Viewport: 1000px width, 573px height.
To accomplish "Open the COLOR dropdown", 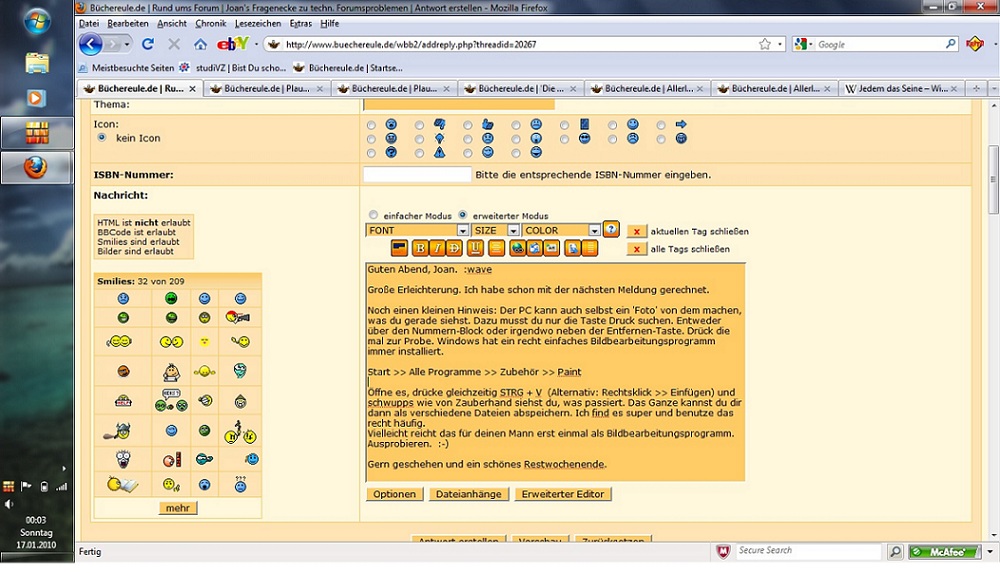I will 561,230.
